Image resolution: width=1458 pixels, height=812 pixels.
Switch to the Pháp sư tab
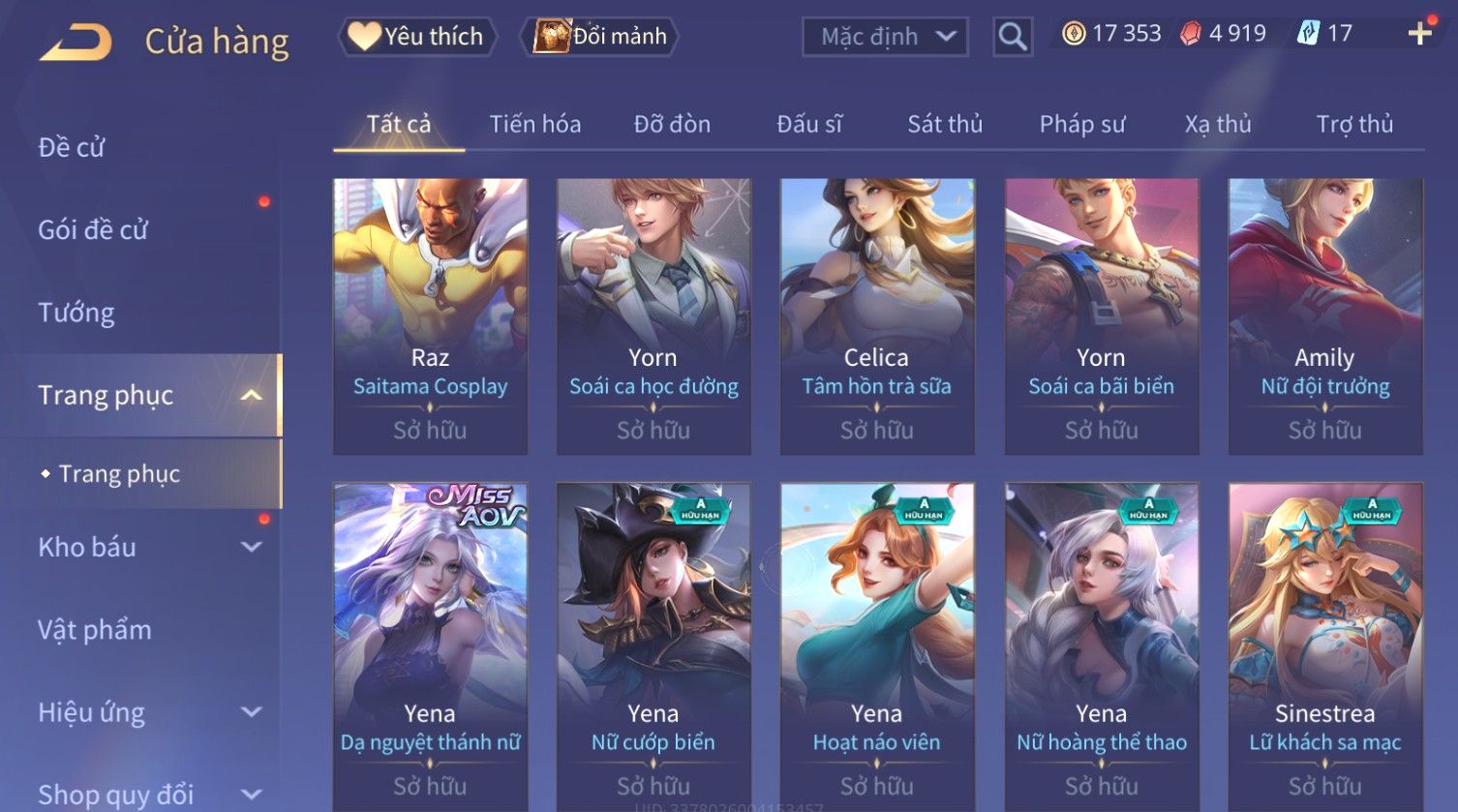click(1082, 124)
